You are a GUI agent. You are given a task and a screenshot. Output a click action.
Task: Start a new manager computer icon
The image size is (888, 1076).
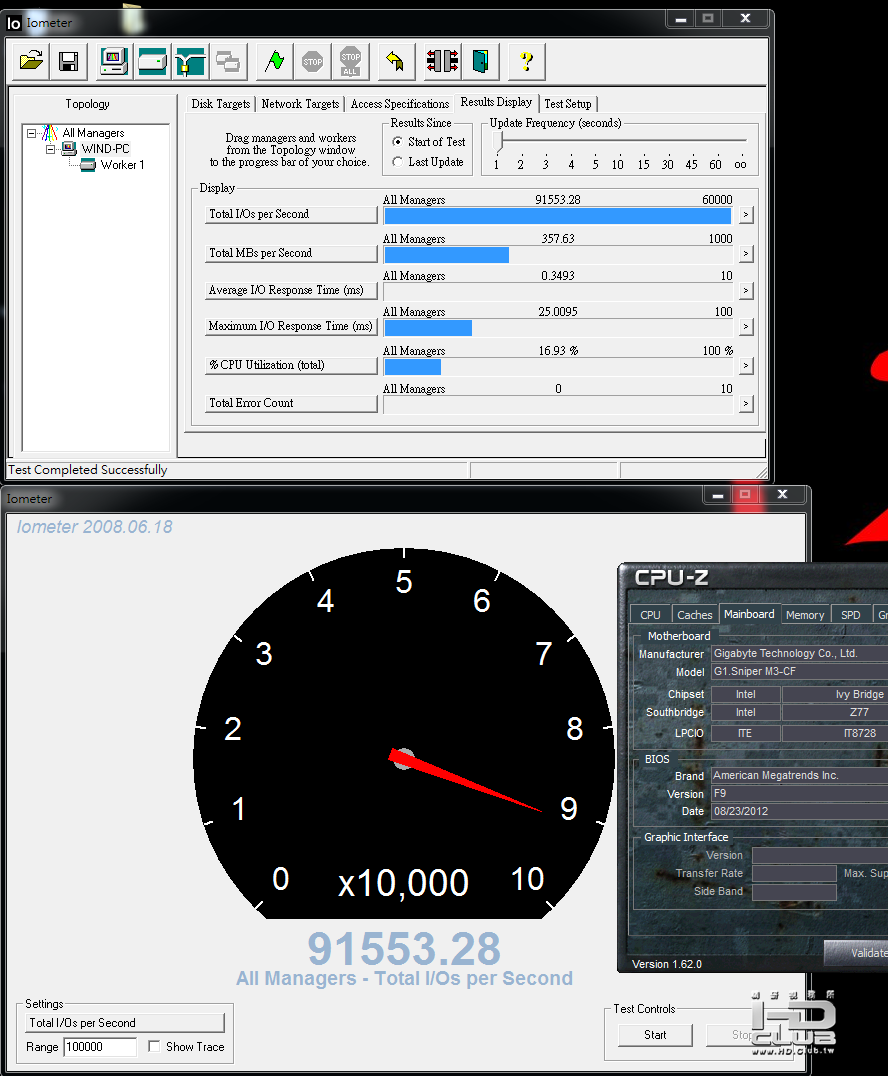(114, 62)
